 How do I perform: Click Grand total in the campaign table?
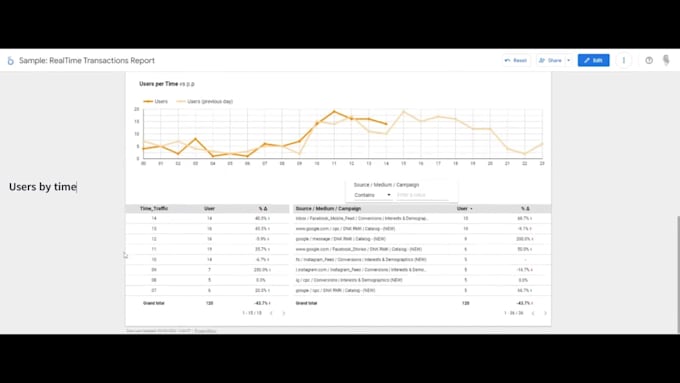(307, 303)
